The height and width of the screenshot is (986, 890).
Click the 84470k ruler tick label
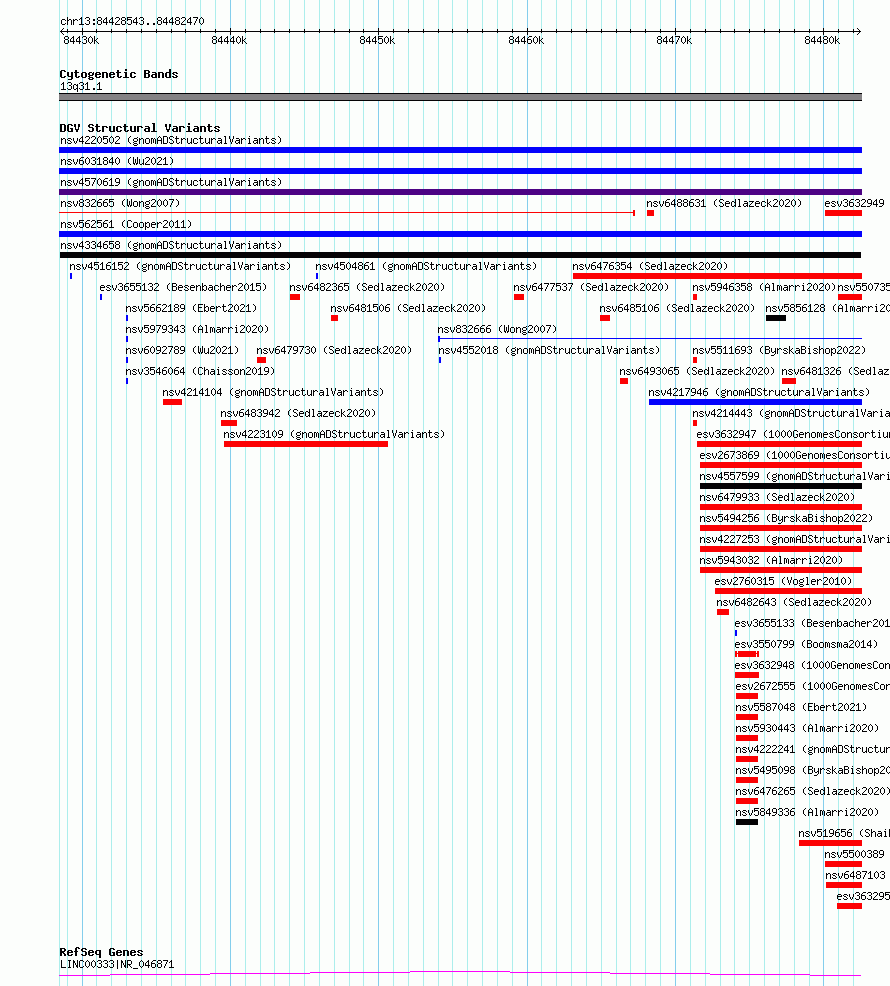coord(674,40)
